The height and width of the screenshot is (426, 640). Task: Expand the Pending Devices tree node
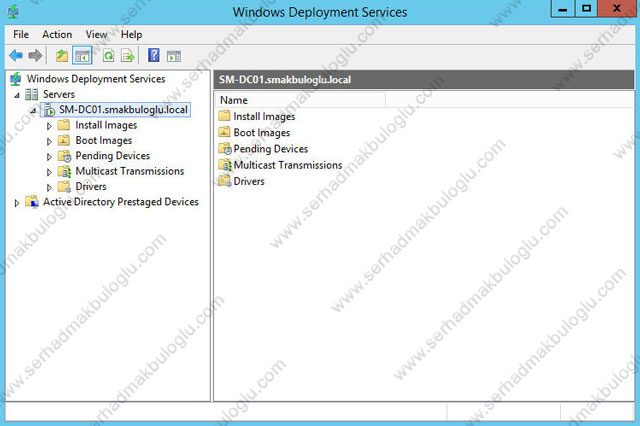49,157
